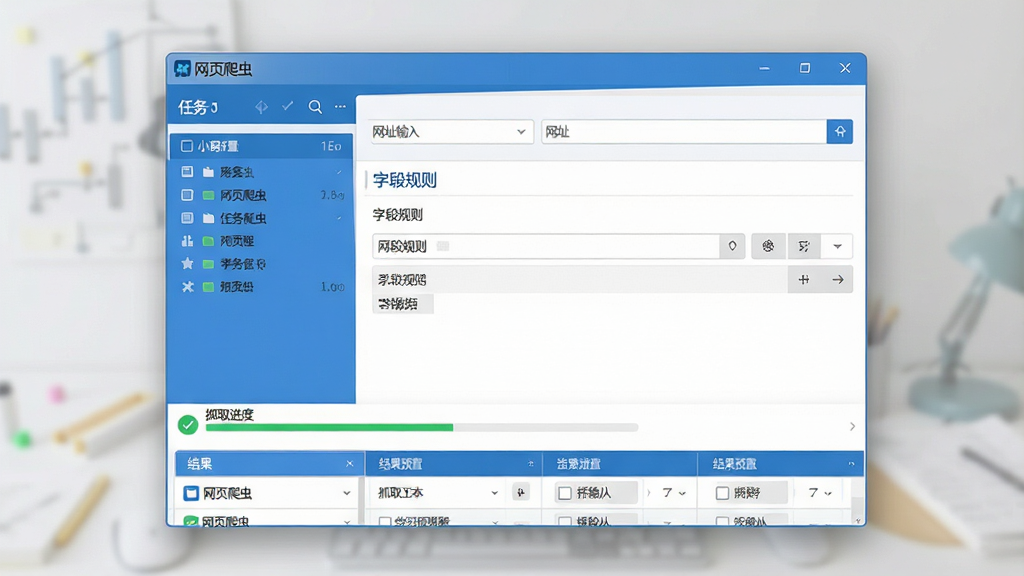This screenshot has width=1024, height=576.
Task: Expand the second sidebar row using its chevron
Action: (339, 172)
